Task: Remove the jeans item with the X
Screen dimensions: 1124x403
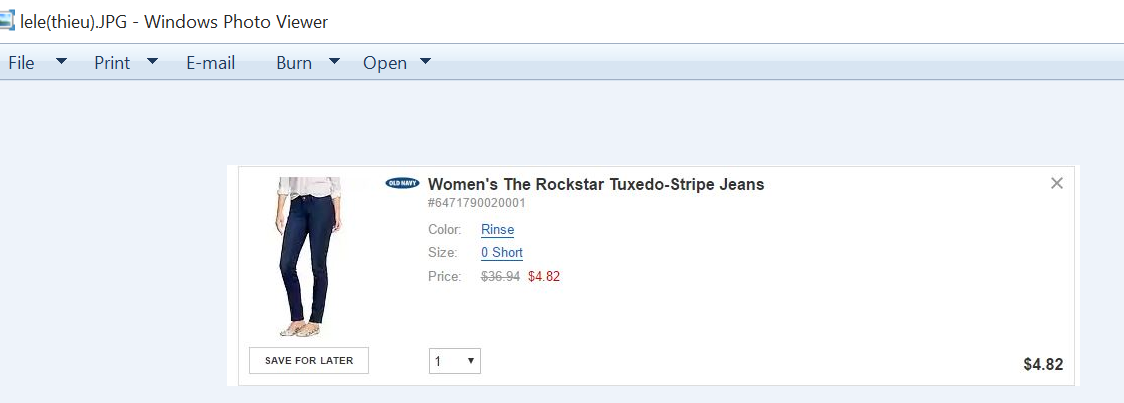Action: click(x=1057, y=183)
